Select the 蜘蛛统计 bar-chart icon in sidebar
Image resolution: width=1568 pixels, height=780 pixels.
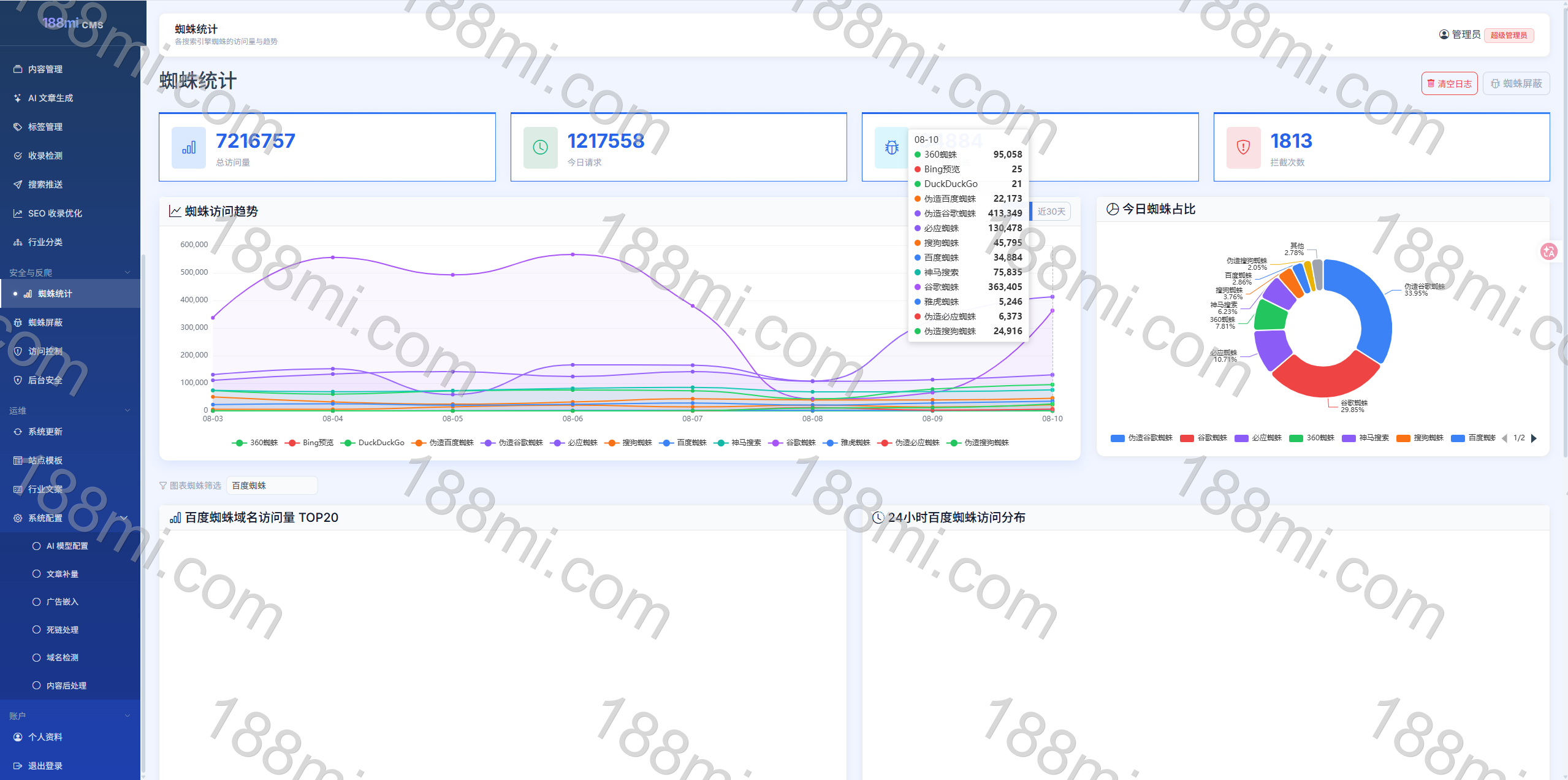coord(28,294)
